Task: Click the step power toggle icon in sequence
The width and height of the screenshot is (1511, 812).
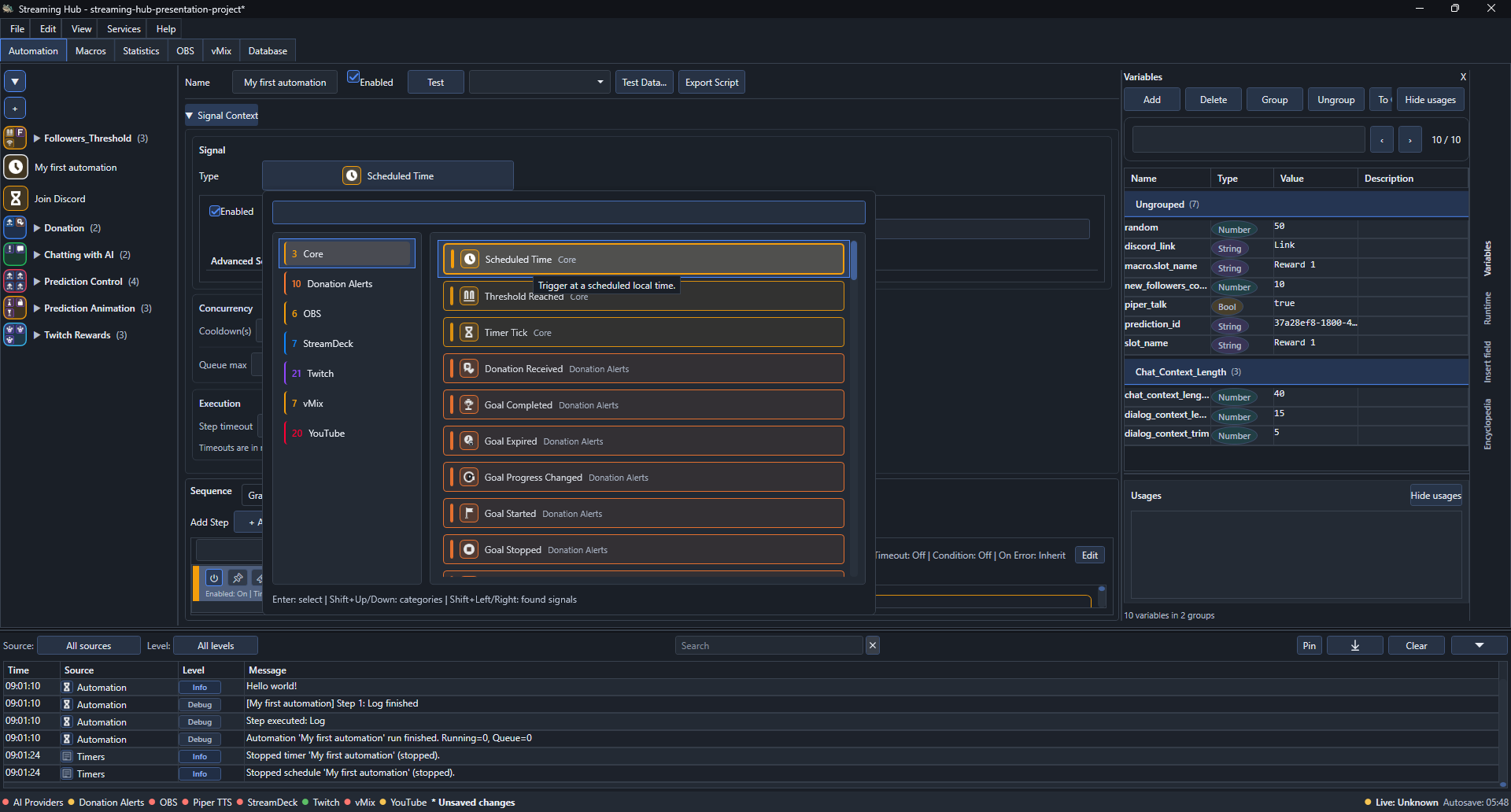Action: point(214,578)
